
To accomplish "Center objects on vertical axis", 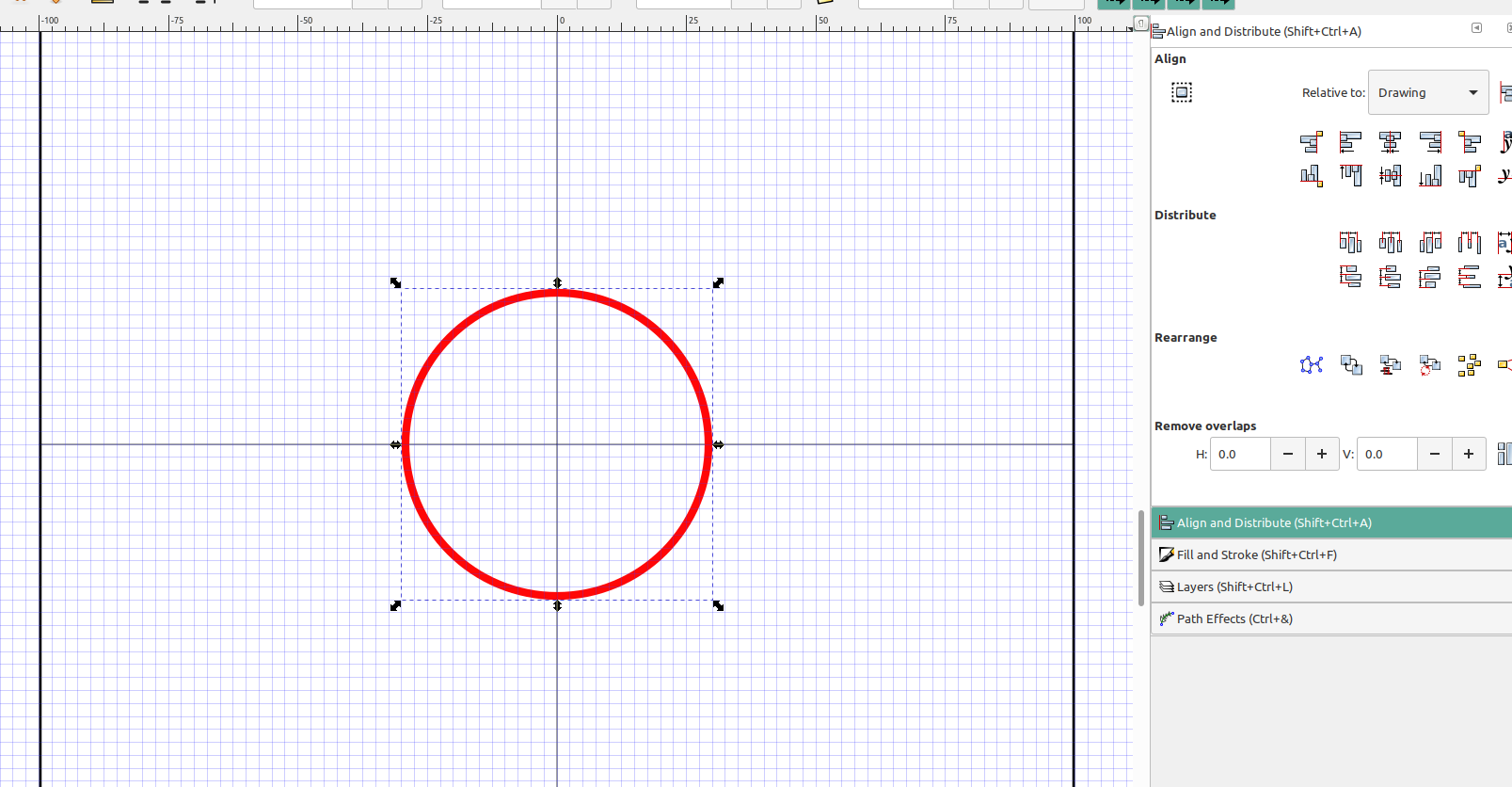I will click(1390, 142).
